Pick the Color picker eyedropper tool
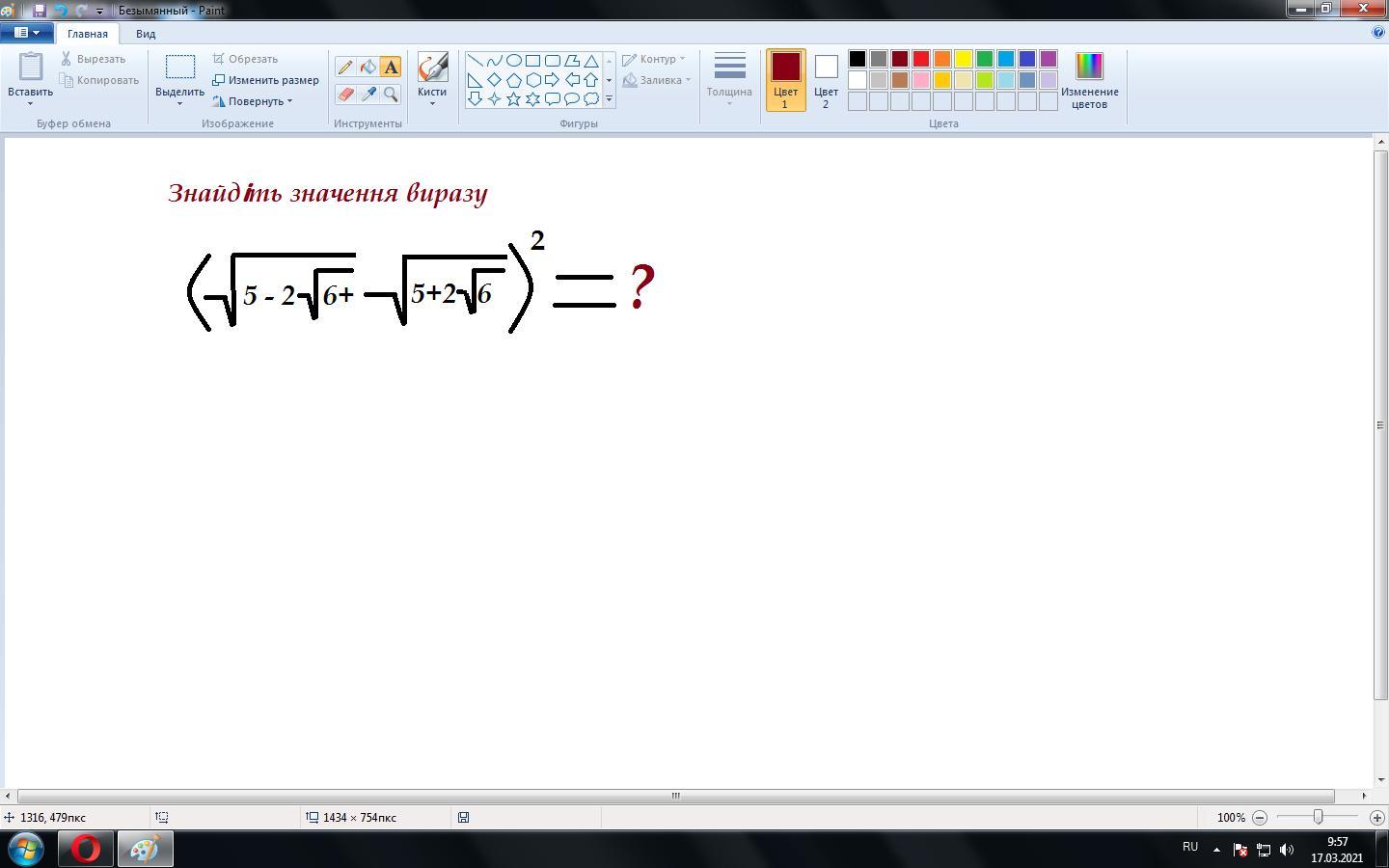Screen dimensions: 1389x868 pos(368,94)
